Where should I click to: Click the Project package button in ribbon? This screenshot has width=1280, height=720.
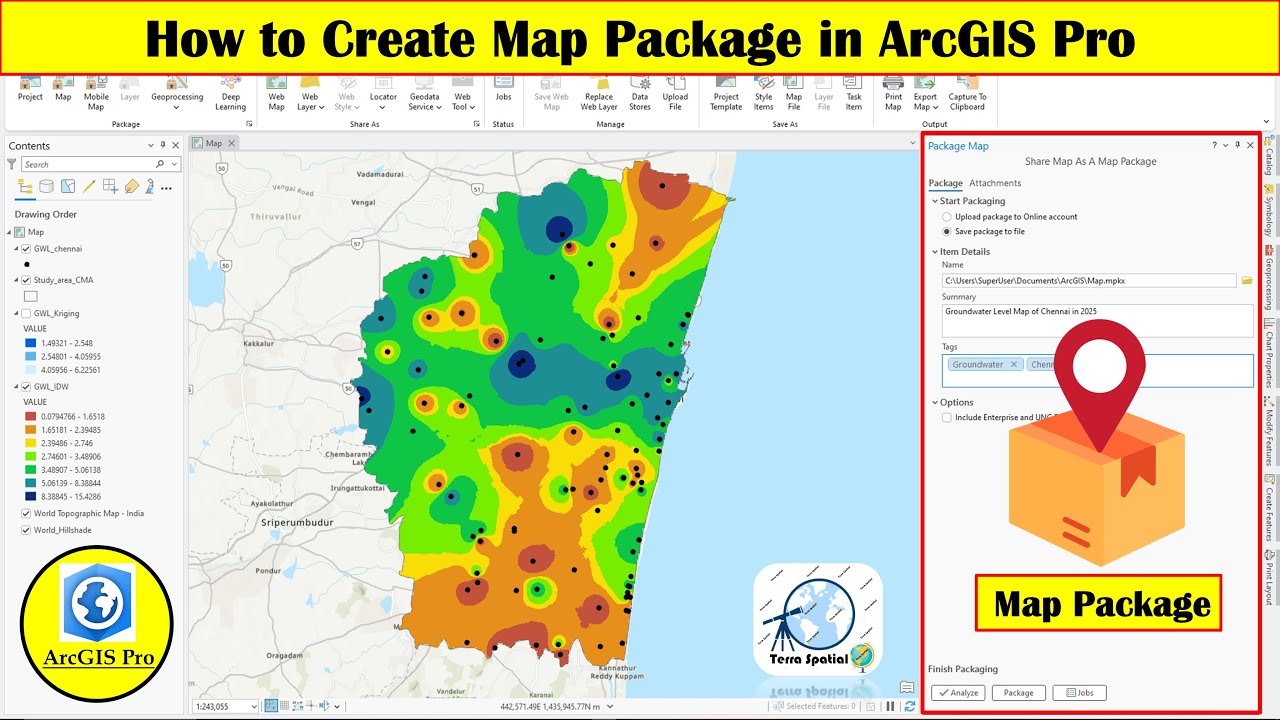click(30, 90)
